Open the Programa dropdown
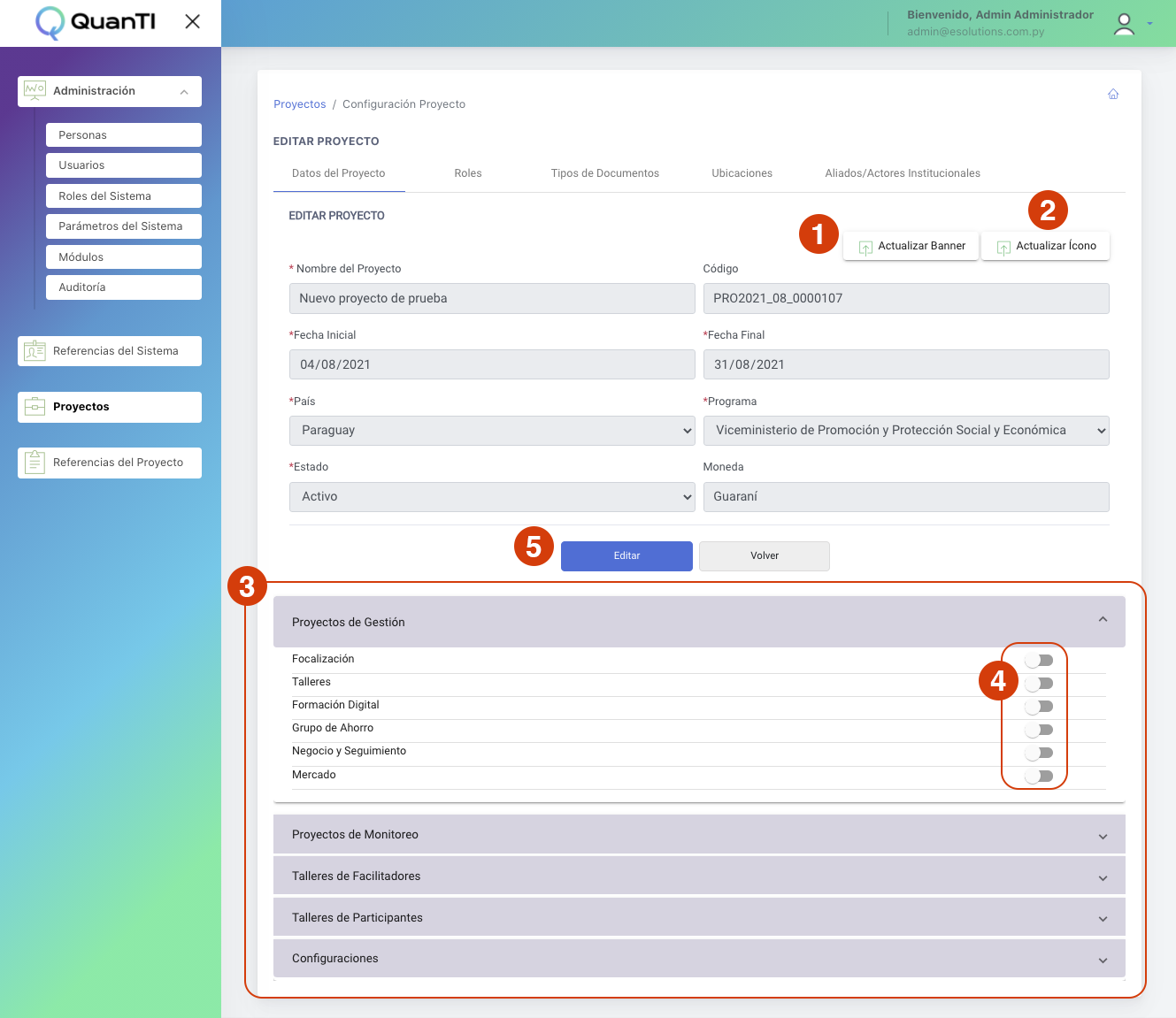1176x1018 pixels. tap(906, 431)
